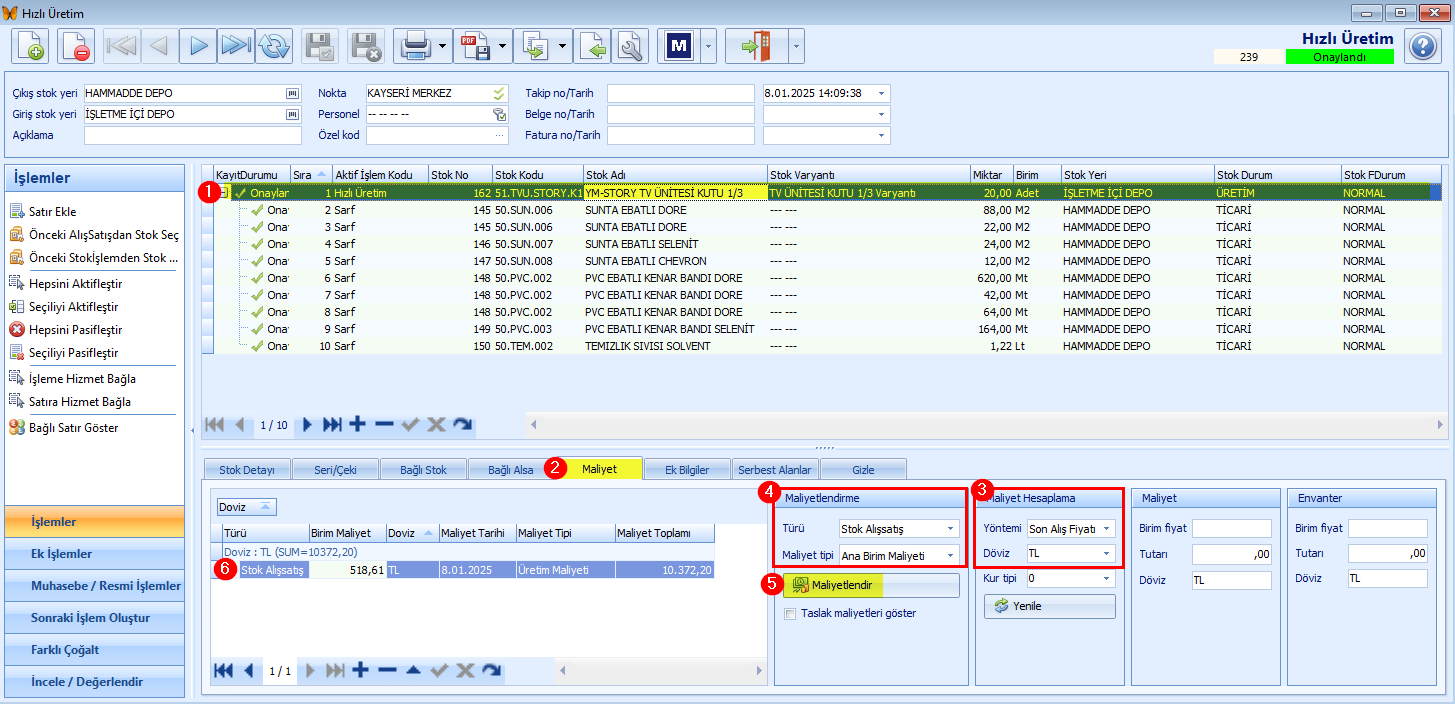The width and height of the screenshot is (1455, 704).
Task: Switch to the Stok Detayı tab
Action: (247, 469)
